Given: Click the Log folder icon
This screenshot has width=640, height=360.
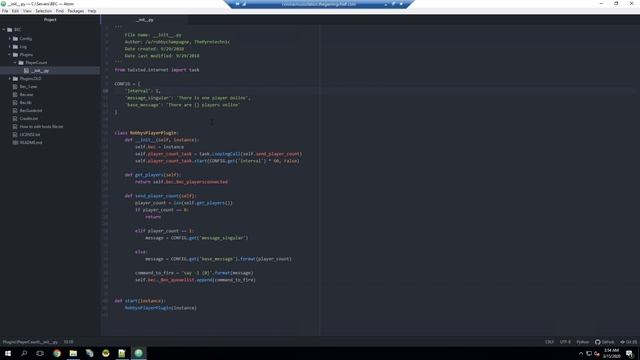Looking at the screenshot, I should (x=16, y=47).
